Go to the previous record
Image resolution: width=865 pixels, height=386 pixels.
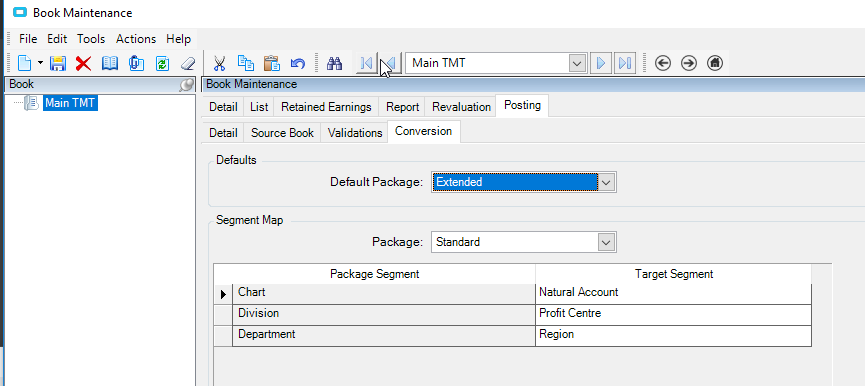391,63
